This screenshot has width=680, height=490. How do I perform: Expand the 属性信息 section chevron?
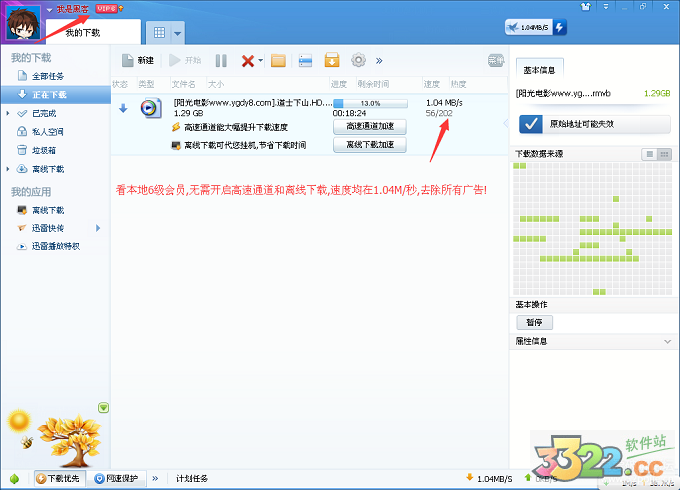pyautogui.click(x=667, y=341)
